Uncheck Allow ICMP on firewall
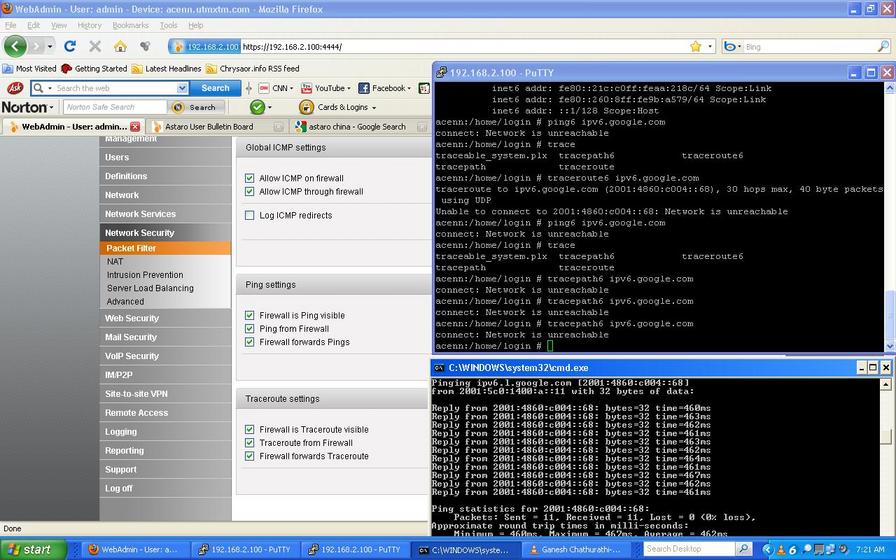Screen dimensions: 896x560 (250, 178)
